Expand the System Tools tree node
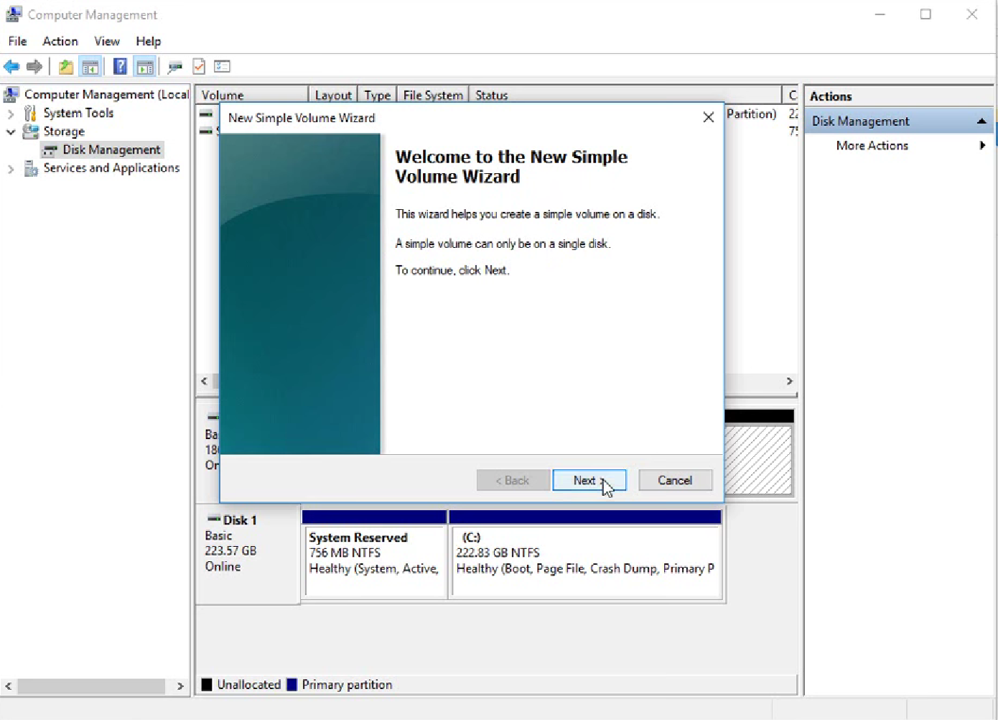This screenshot has width=998, height=720. pyautogui.click(x=10, y=114)
